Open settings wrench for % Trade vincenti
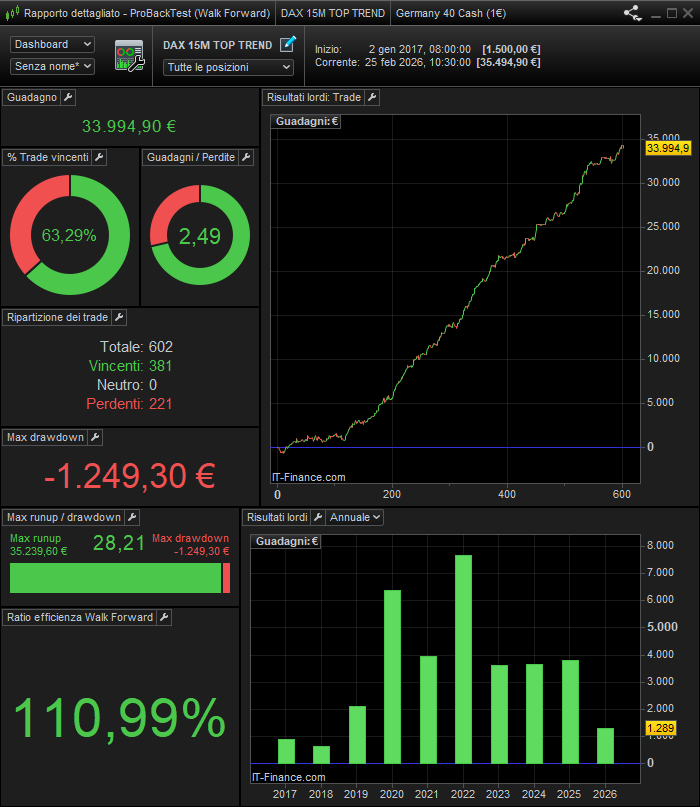Viewport: 700px width, 807px height. [99, 158]
